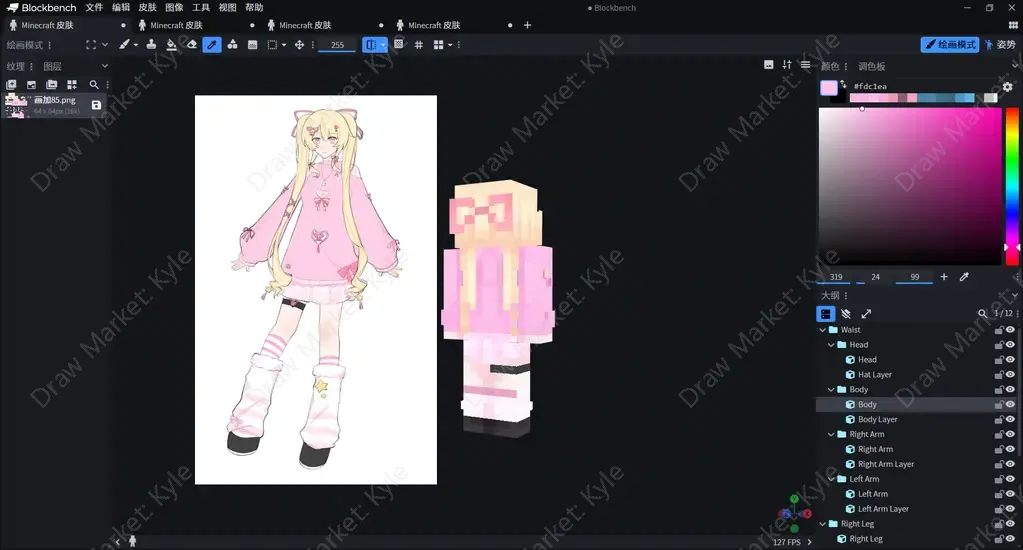Collapse the Left Arm folder
Viewport: 1023px width, 550px height.
coord(831,479)
